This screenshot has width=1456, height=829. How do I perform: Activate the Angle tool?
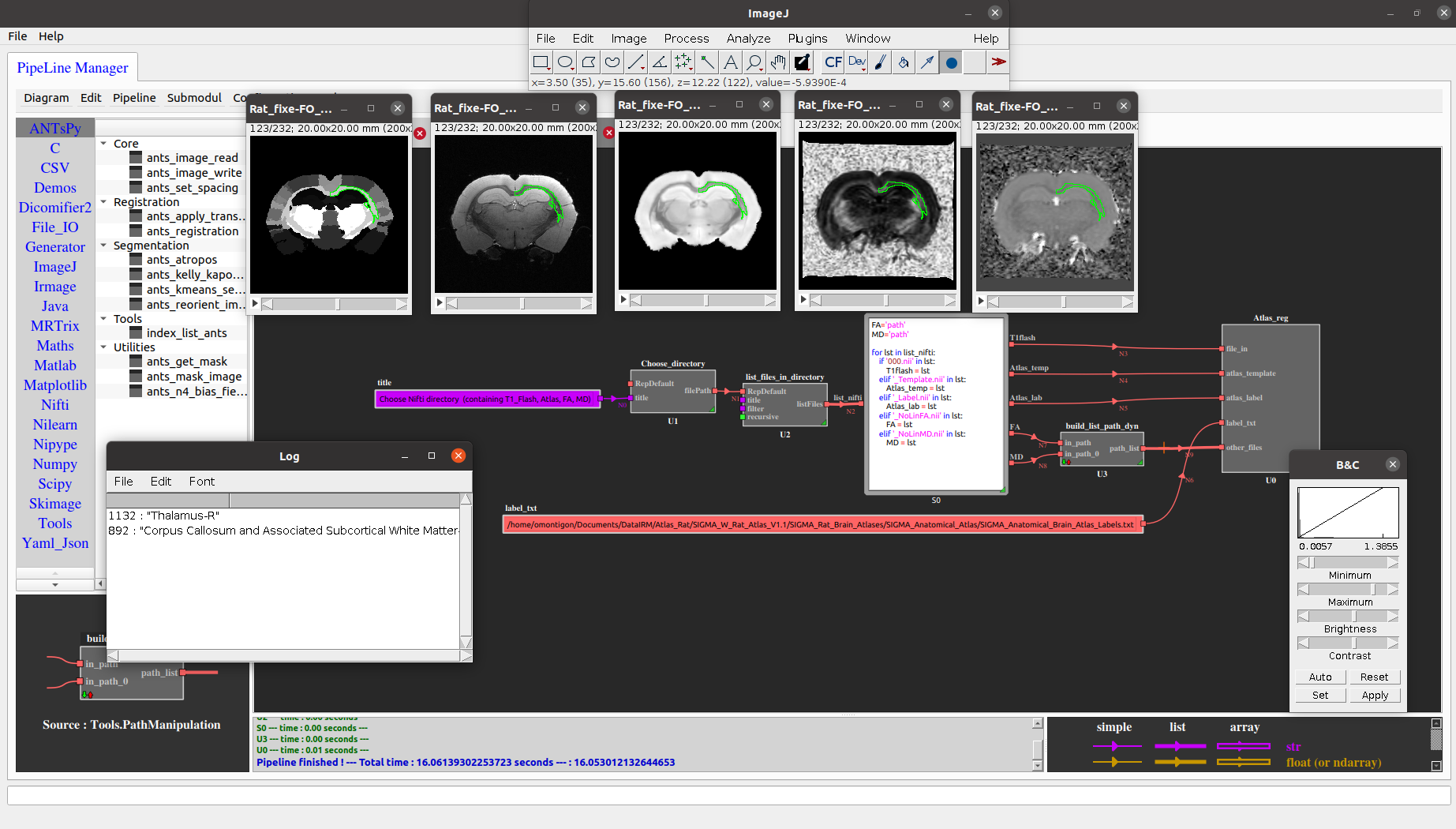click(660, 62)
